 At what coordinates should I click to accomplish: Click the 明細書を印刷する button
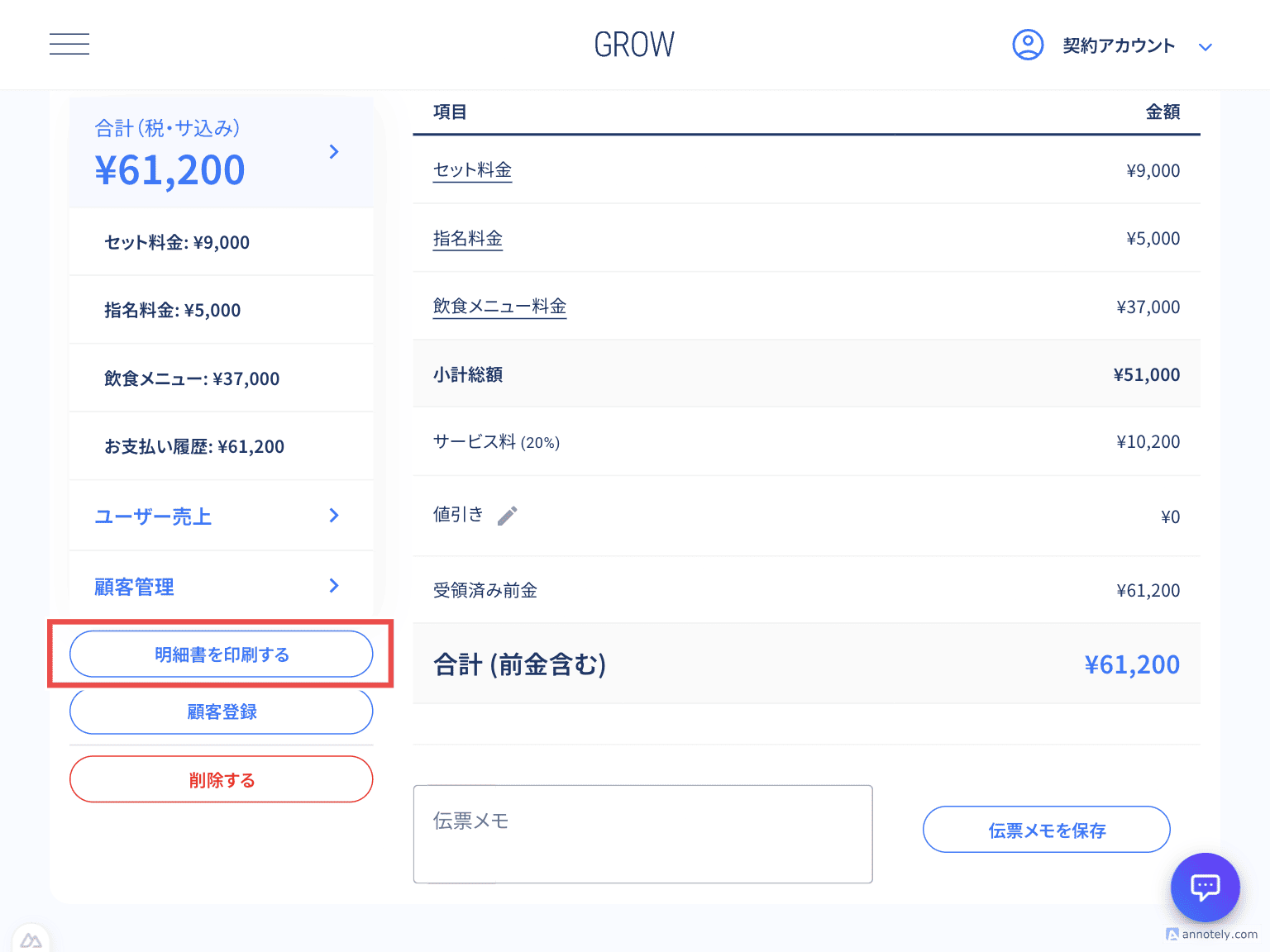(221, 654)
